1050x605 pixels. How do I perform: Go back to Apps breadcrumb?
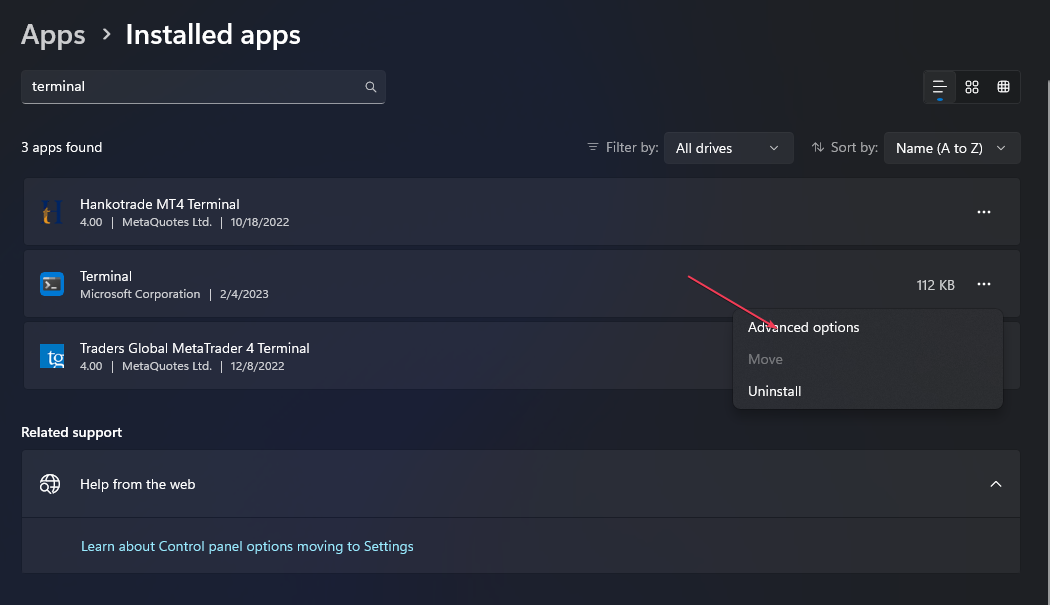point(53,35)
